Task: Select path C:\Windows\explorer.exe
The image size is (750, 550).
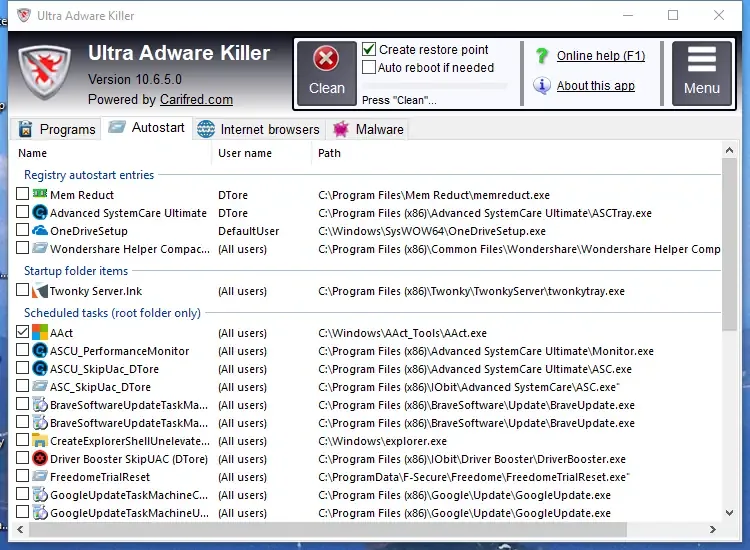Action: point(382,441)
